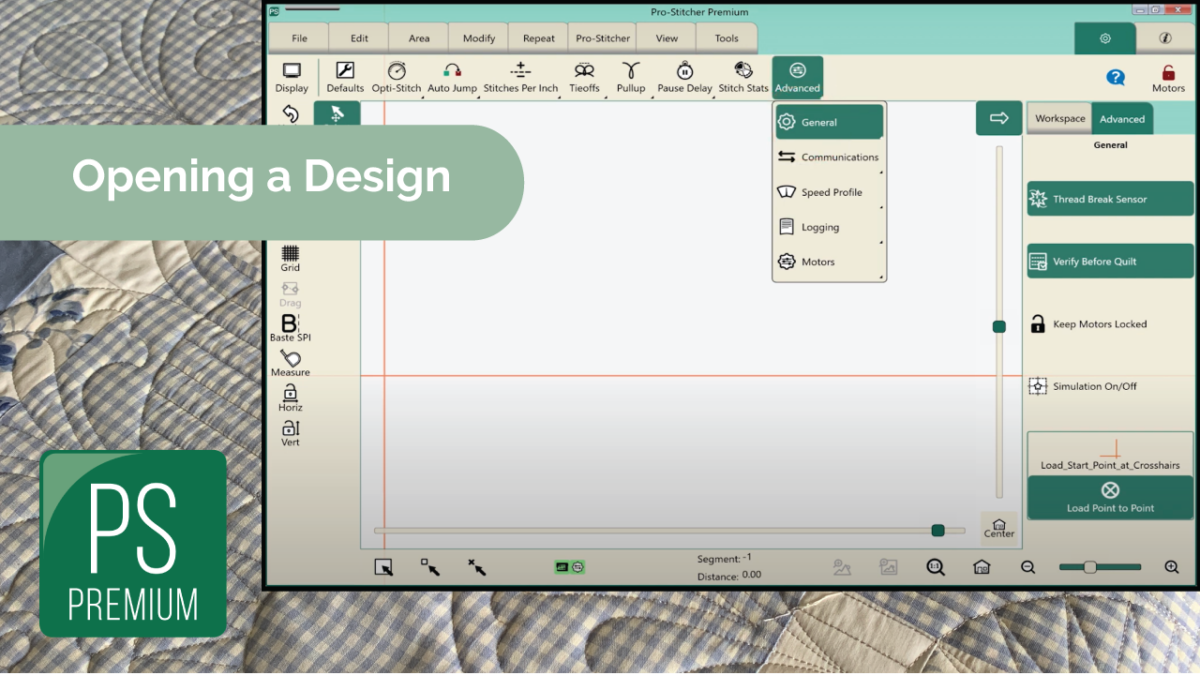This screenshot has width=1200, height=675.
Task: Switch to the Workspace tab
Action: 1058,118
